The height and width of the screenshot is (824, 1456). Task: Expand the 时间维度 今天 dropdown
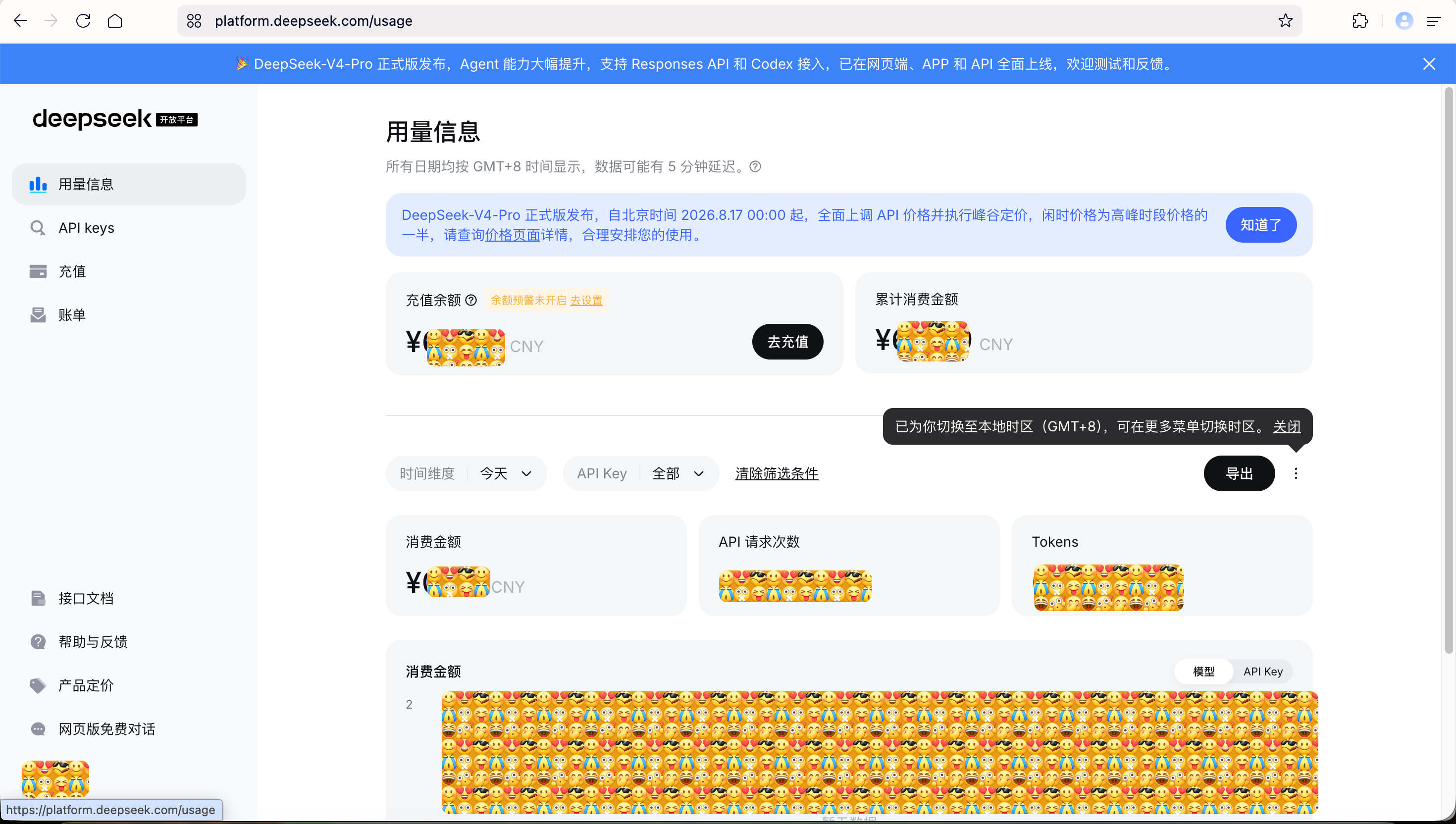(x=467, y=474)
